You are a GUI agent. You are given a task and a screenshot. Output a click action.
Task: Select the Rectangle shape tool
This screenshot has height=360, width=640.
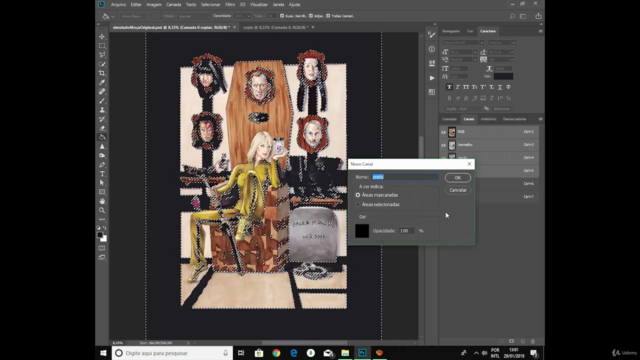pyautogui.click(x=102, y=192)
